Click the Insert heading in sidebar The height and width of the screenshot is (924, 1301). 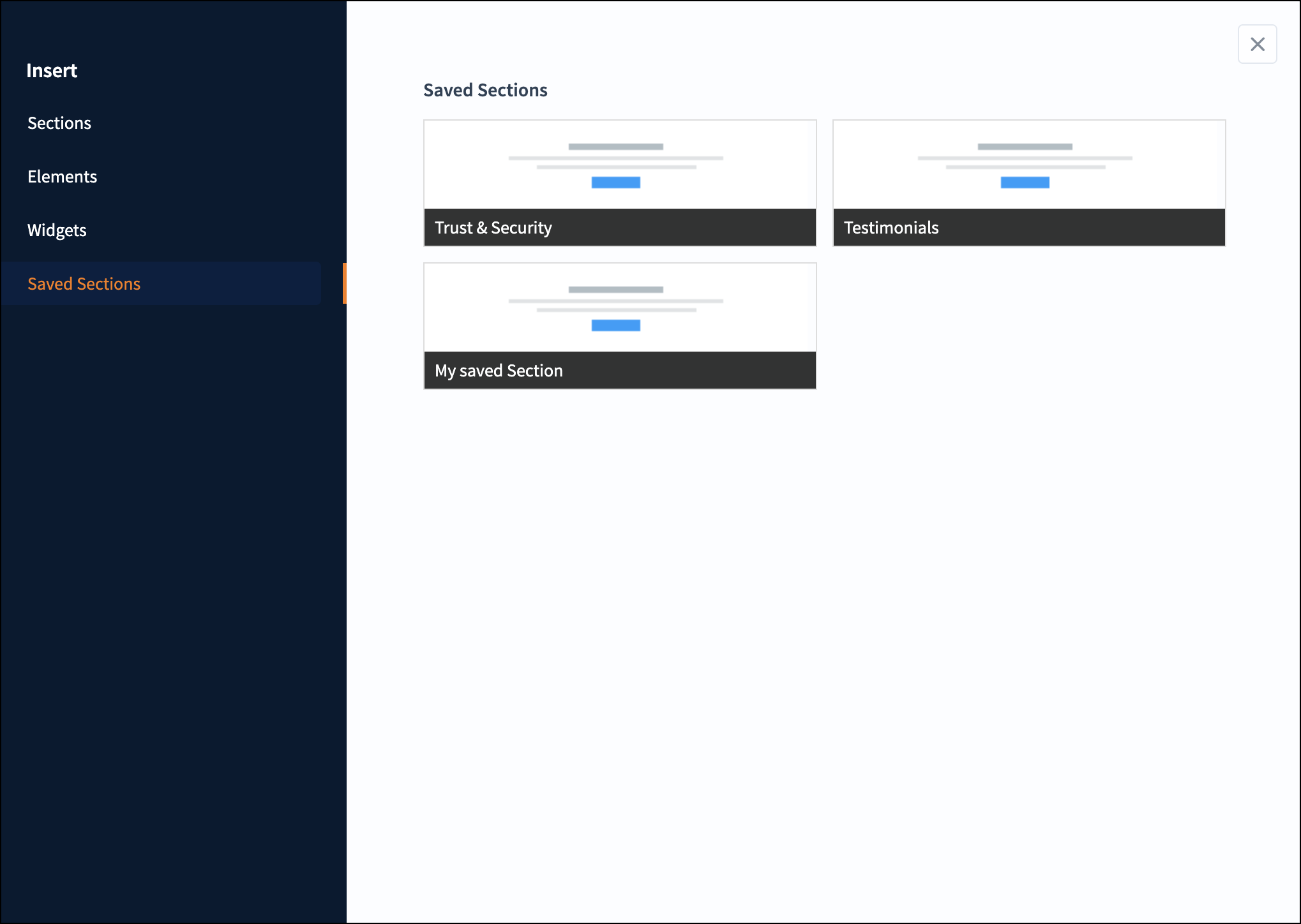pos(52,71)
